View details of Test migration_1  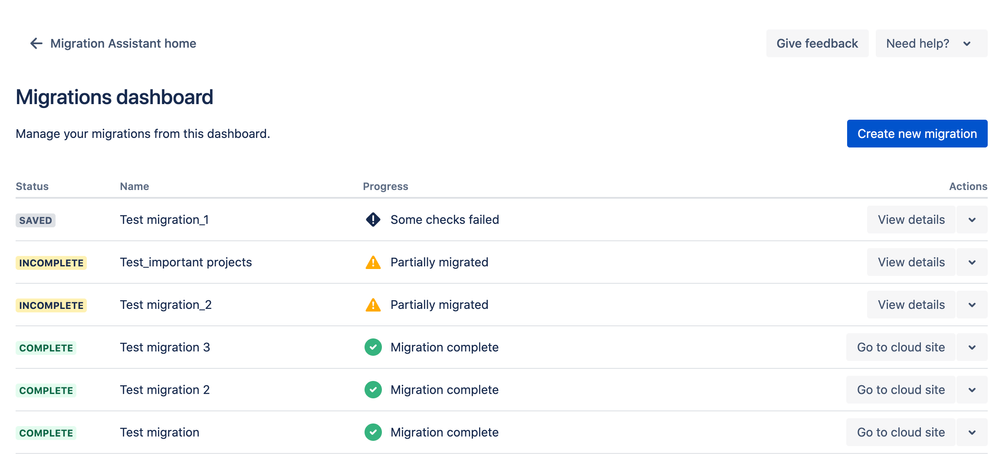click(x=911, y=219)
